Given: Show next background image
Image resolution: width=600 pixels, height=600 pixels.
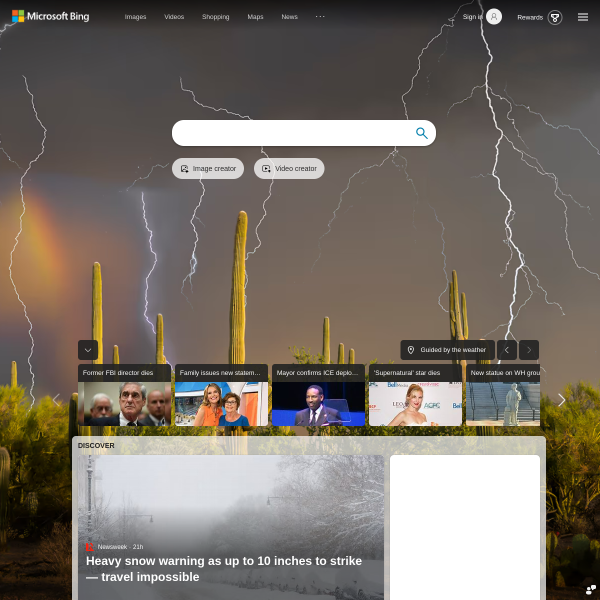Looking at the screenshot, I should [529, 350].
